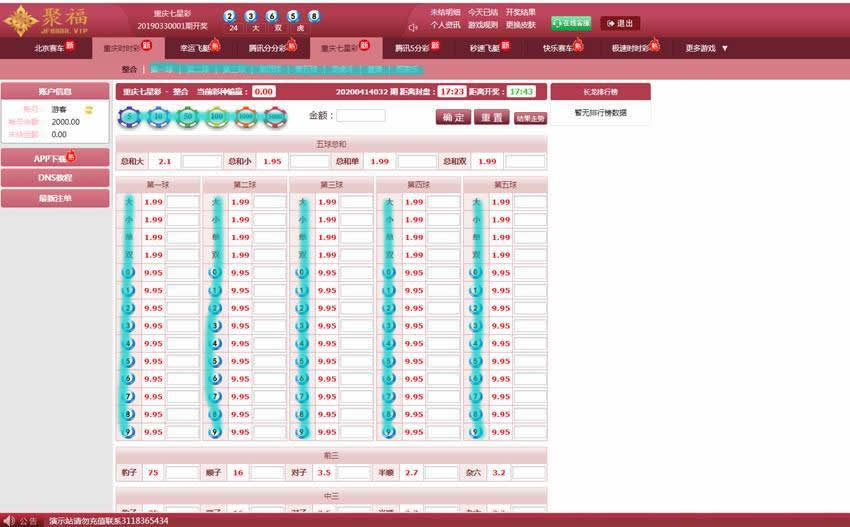Select the 5 value betting chip
This screenshot has width=850, height=527.
click(130, 116)
